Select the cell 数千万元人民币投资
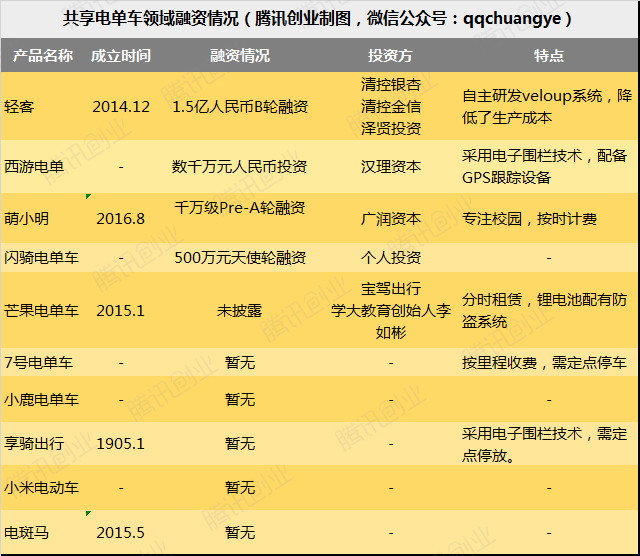The height and width of the screenshot is (556, 640). (240, 167)
